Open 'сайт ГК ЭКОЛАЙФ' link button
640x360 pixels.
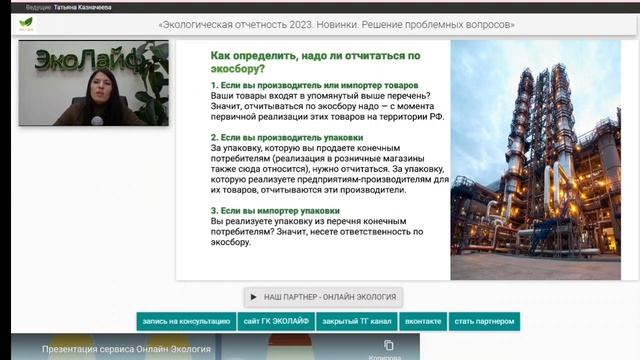tap(276, 322)
